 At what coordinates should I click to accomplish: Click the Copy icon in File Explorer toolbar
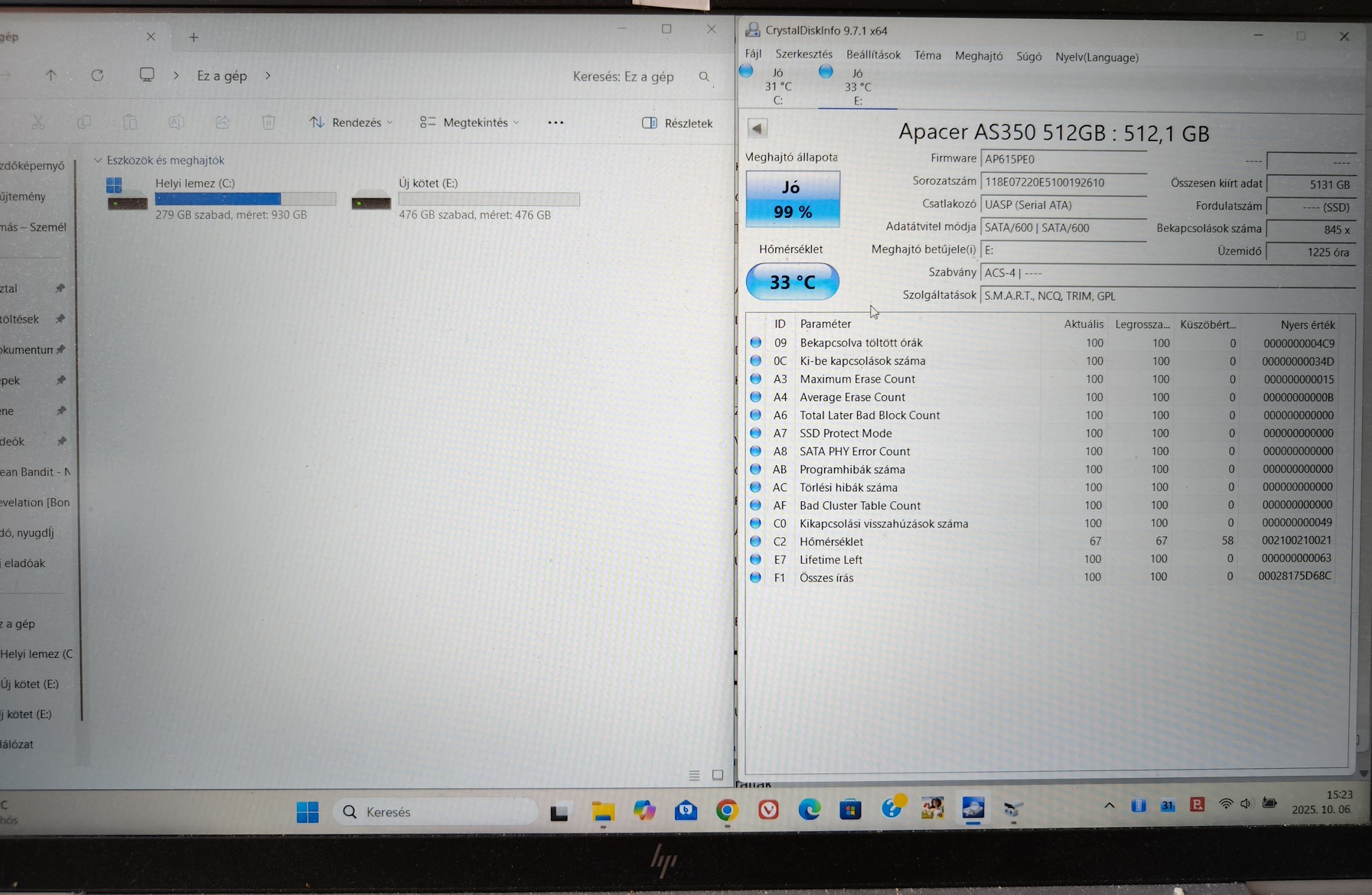84,122
